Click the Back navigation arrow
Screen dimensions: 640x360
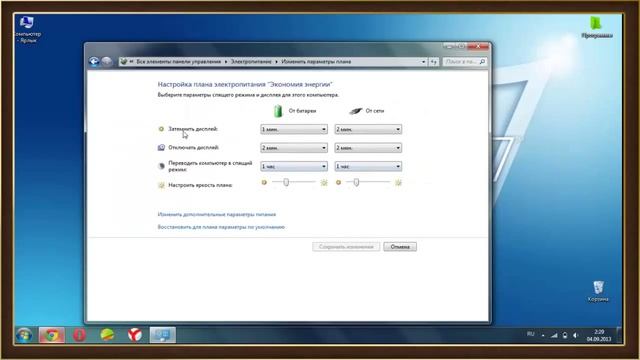94,62
